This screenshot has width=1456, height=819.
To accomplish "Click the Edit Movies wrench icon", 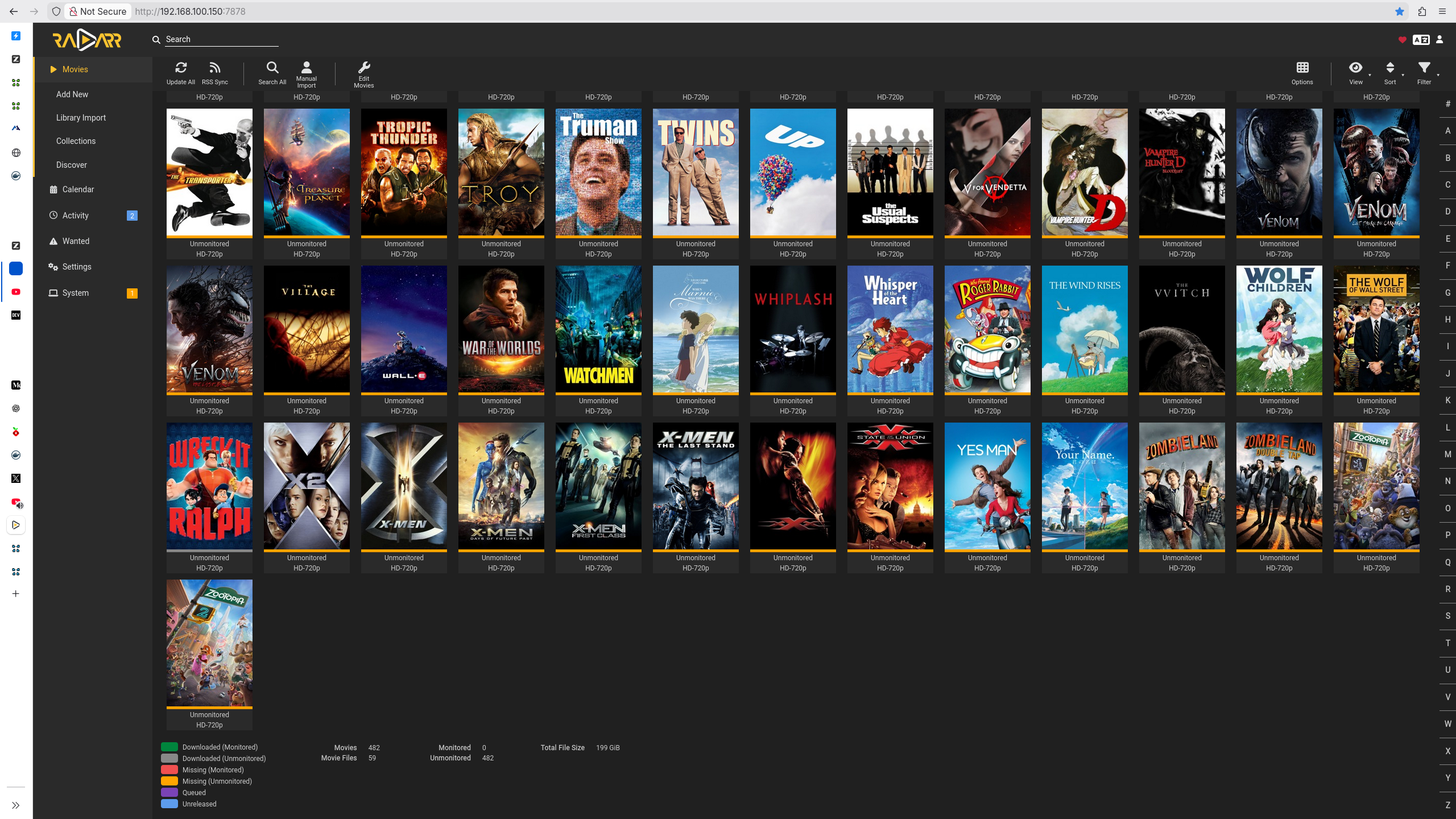I will (364, 68).
